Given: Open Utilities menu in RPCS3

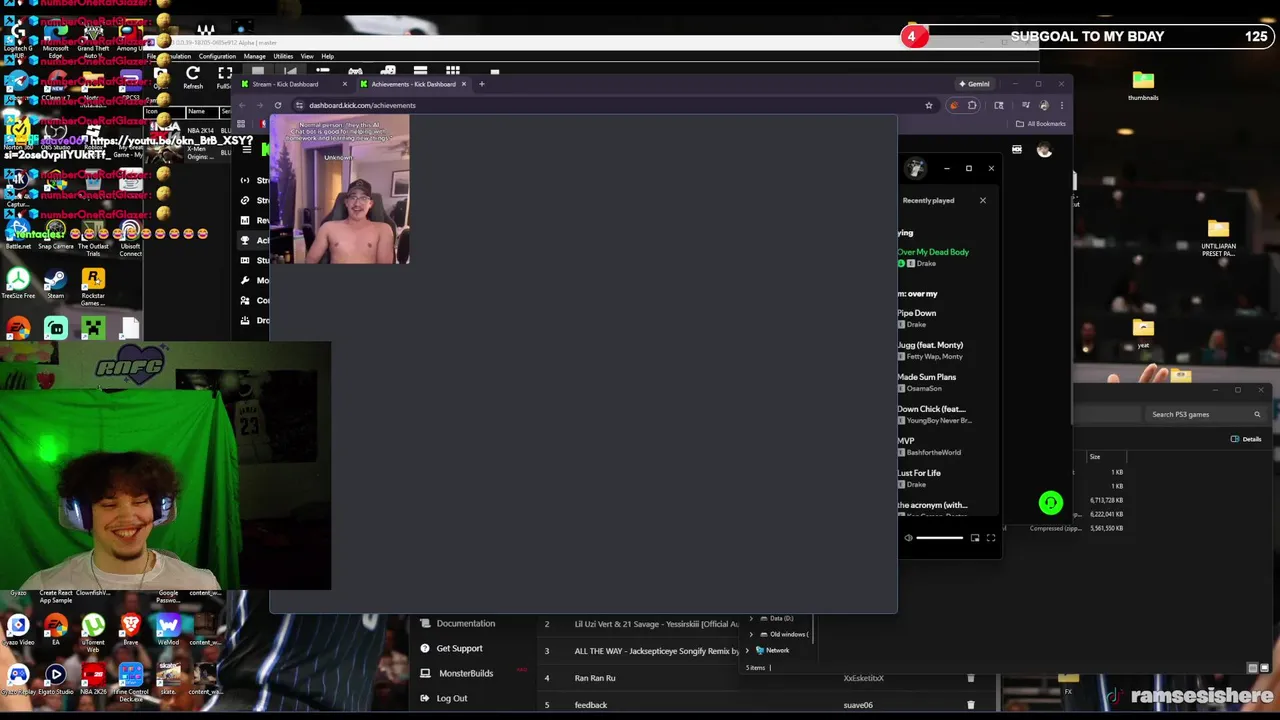Looking at the screenshot, I should 283,56.
